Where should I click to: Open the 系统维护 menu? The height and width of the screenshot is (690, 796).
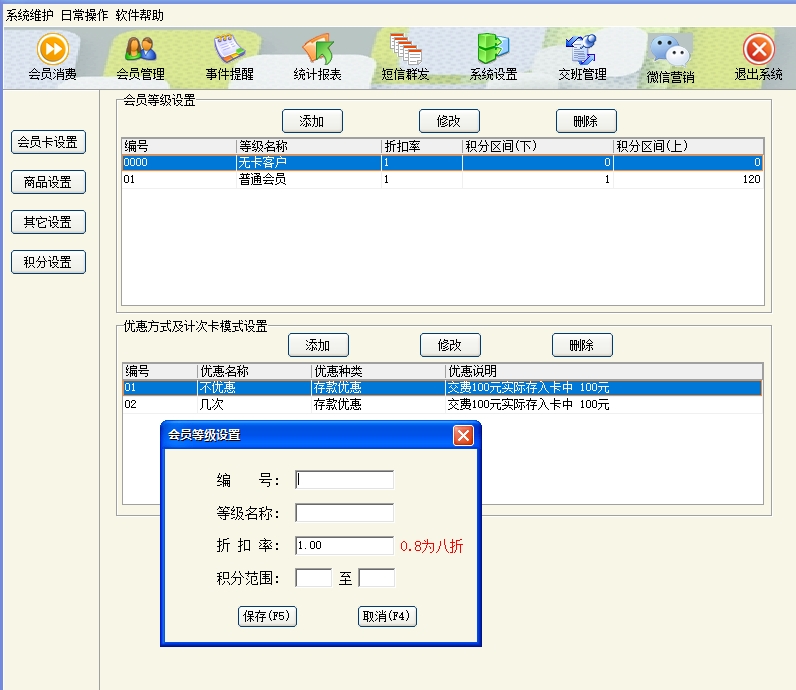click(29, 15)
